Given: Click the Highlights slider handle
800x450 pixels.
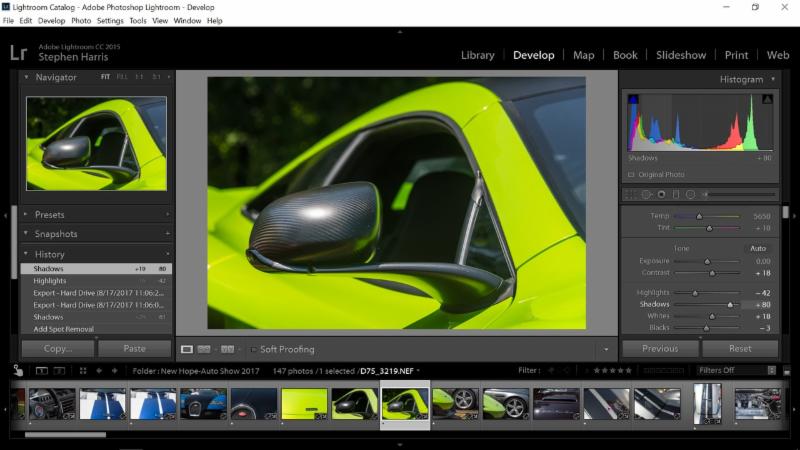Looking at the screenshot, I should [x=695, y=293].
